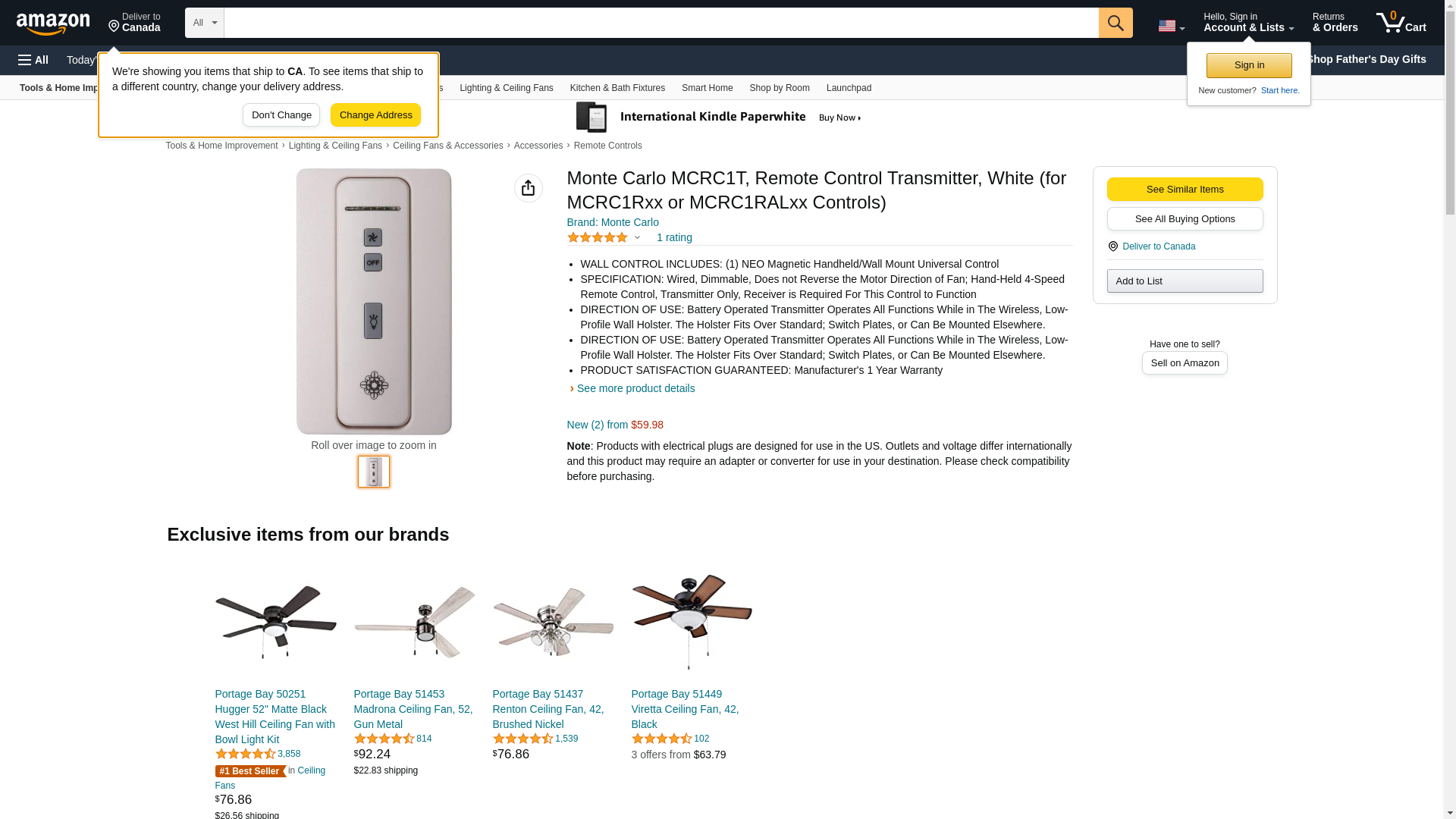
Task: Open the shopping cart
Action: 1401,23
